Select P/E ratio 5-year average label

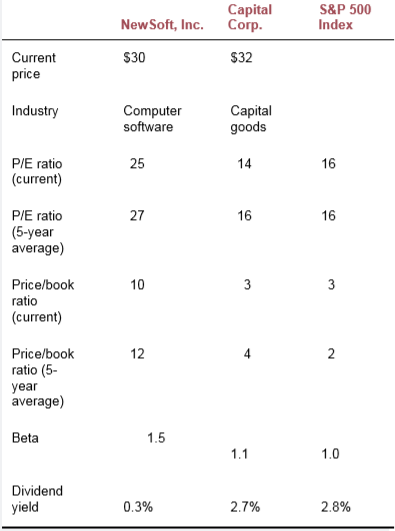pyautogui.click(x=38, y=232)
